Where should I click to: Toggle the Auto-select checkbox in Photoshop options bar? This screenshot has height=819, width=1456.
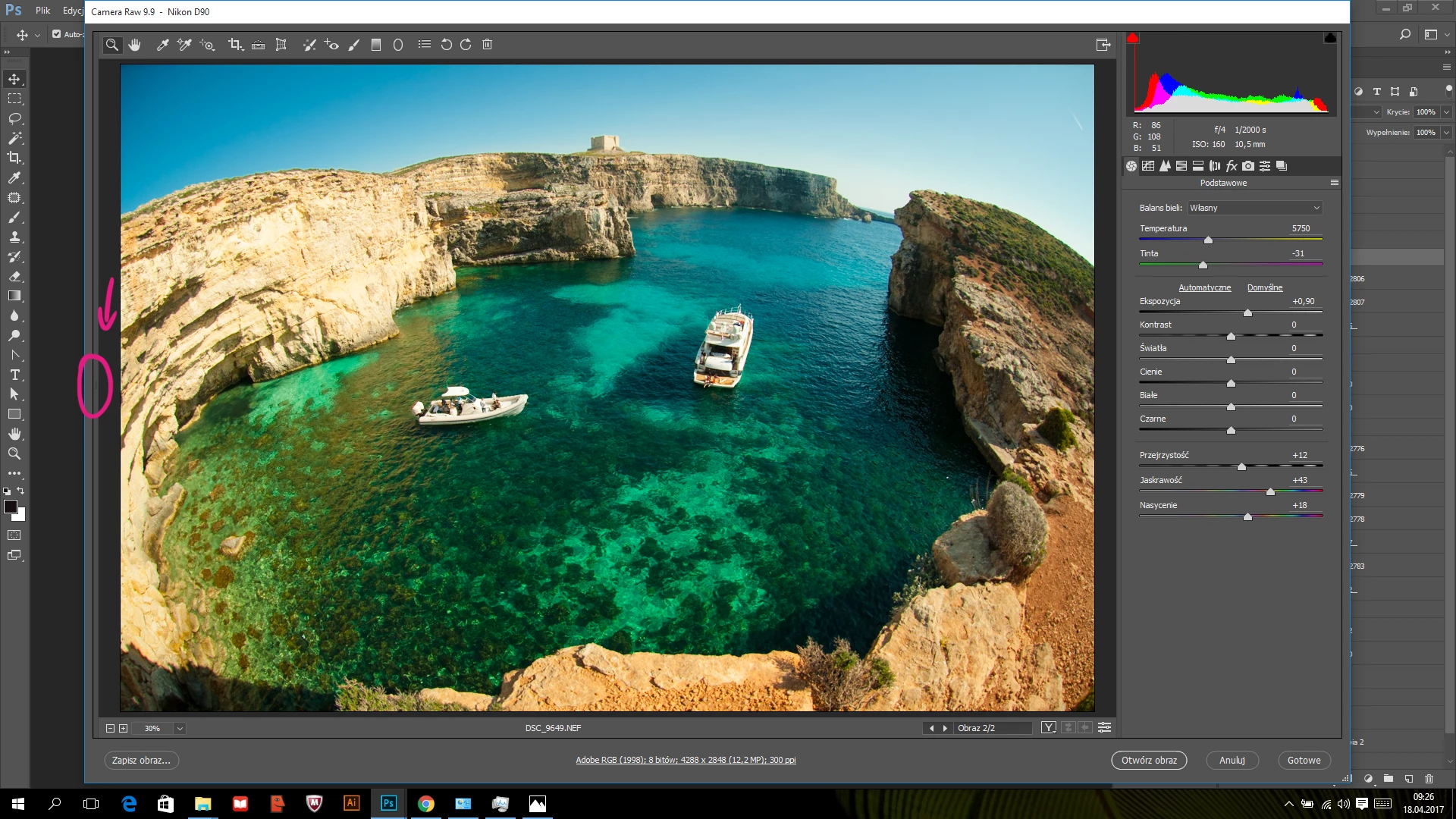56,34
